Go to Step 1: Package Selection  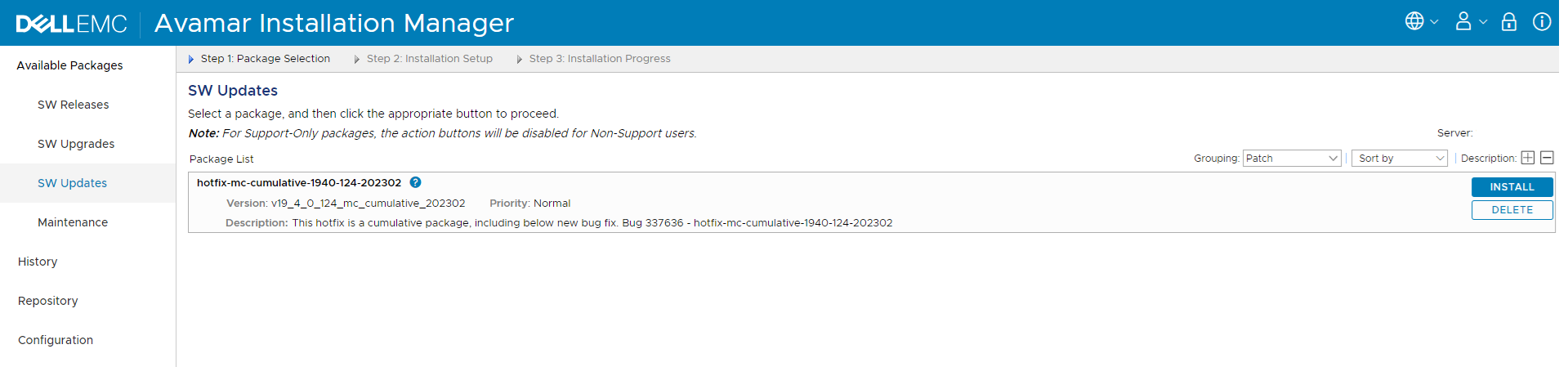[265, 59]
